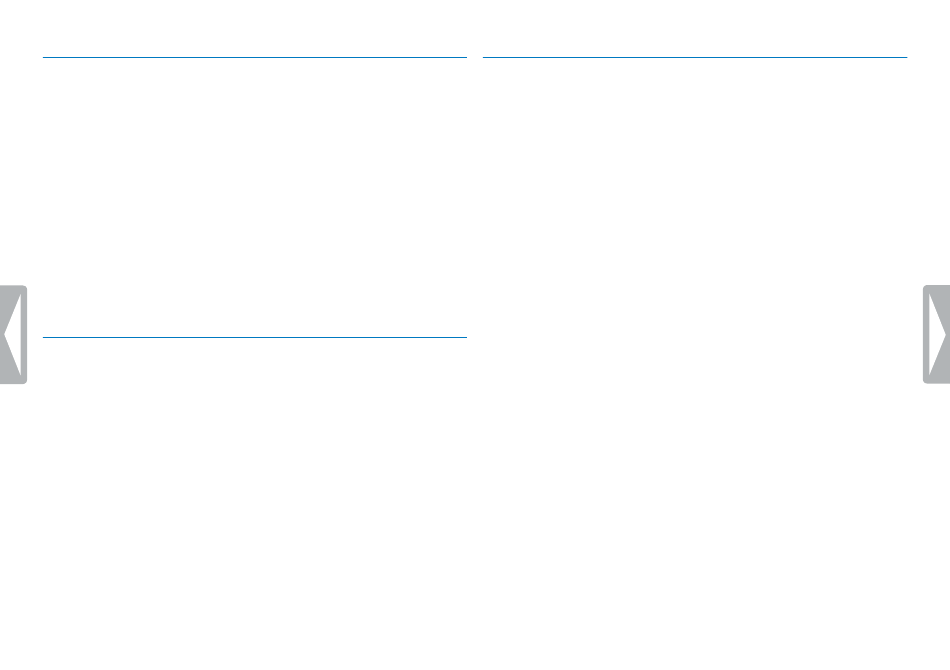This screenshot has width=950, height=670.
Task: Tap the gray back tab at left margin
Action: pyautogui.click(x=13, y=334)
